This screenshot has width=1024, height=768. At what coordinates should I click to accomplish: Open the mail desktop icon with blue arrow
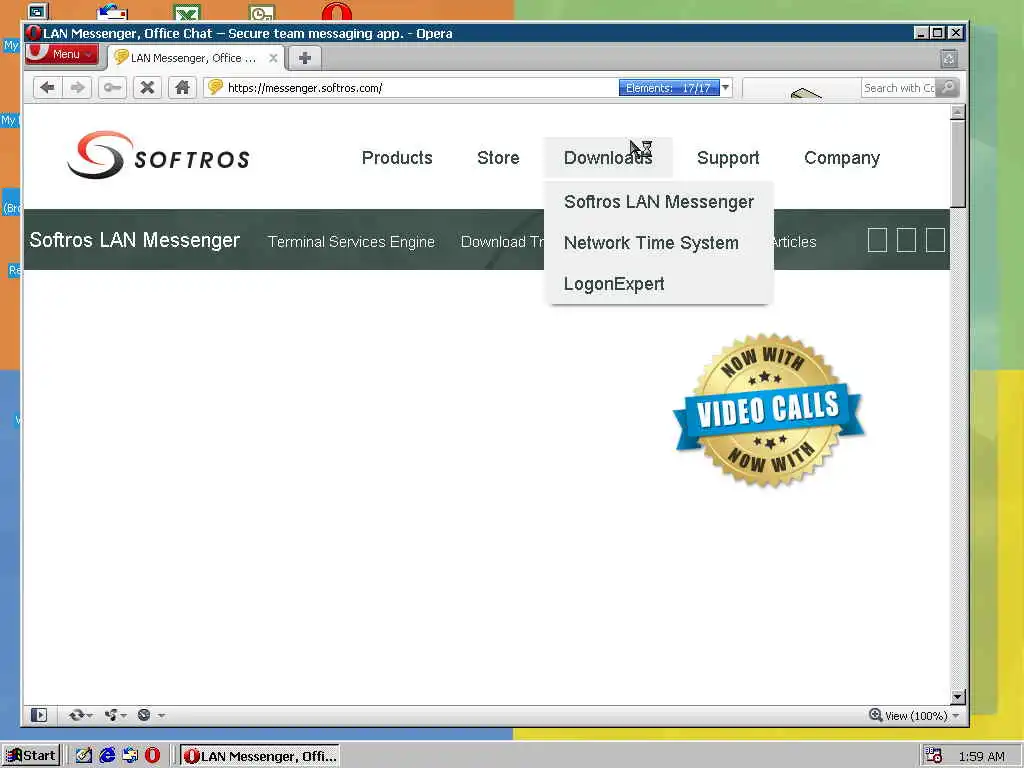(x=112, y=12)
